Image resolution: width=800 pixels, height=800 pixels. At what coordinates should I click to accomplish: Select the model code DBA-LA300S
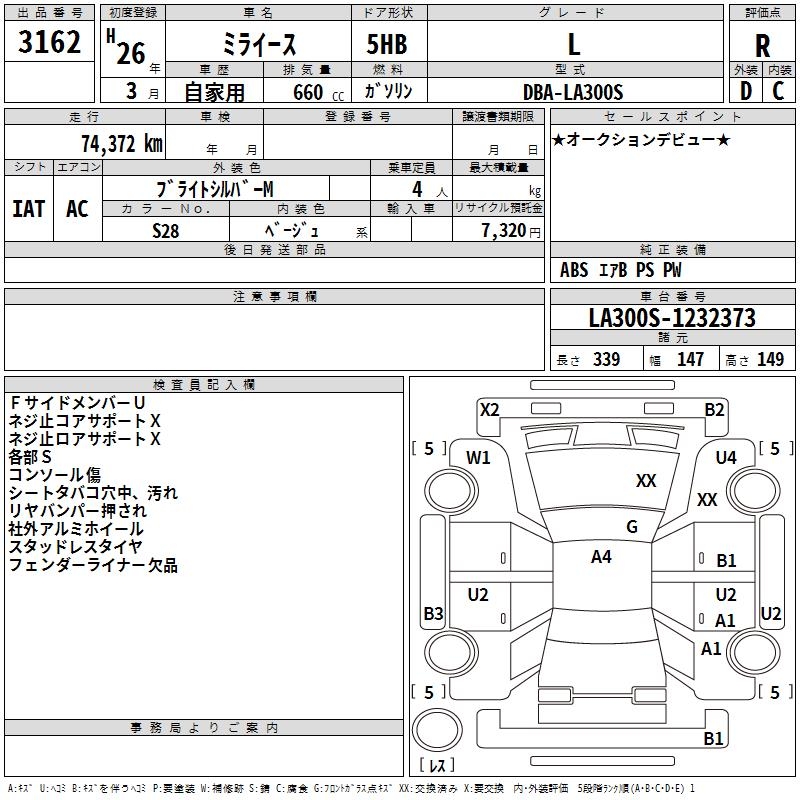tap(573, 92)
